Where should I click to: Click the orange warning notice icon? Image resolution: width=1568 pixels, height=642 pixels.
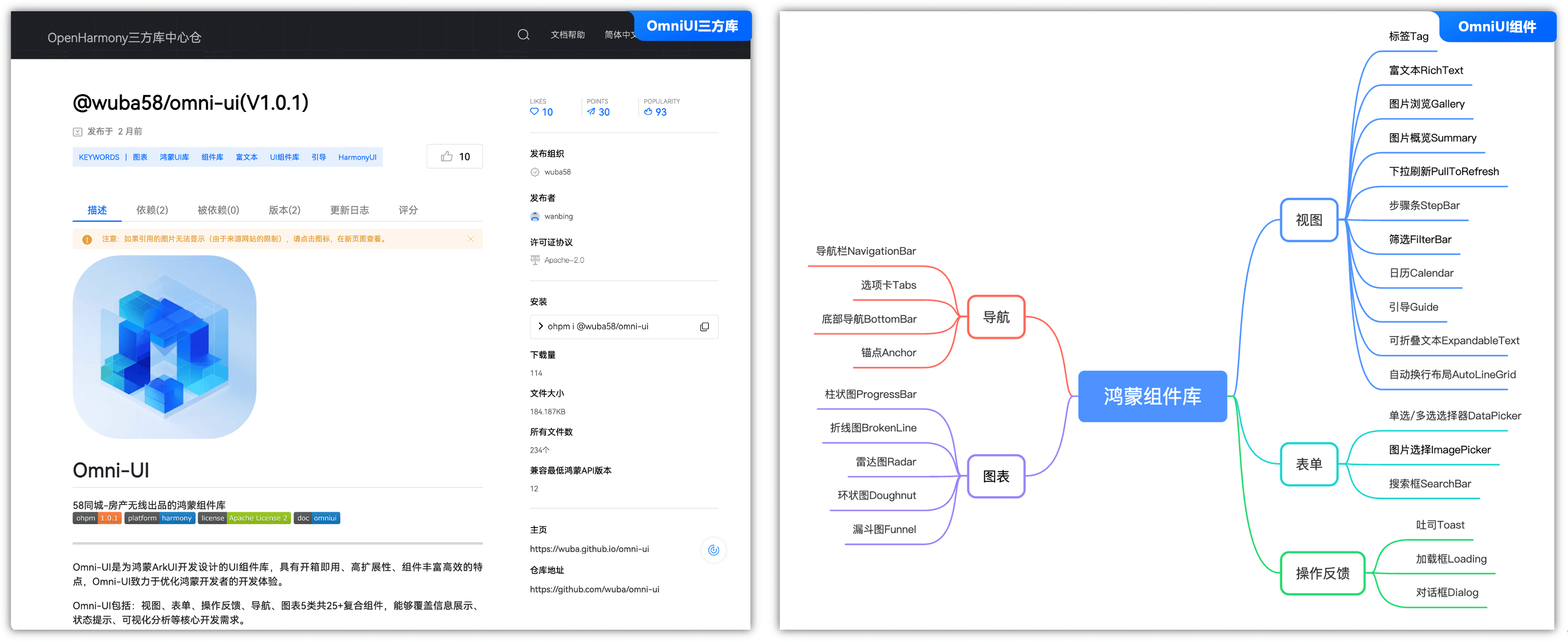[x=87, y=239]
